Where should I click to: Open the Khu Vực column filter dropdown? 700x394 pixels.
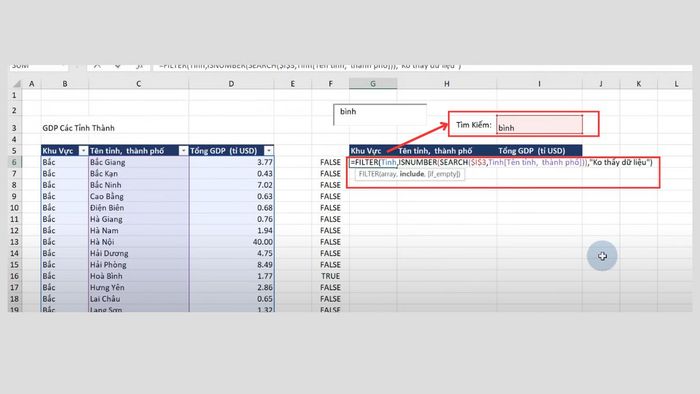click(83, 151)
